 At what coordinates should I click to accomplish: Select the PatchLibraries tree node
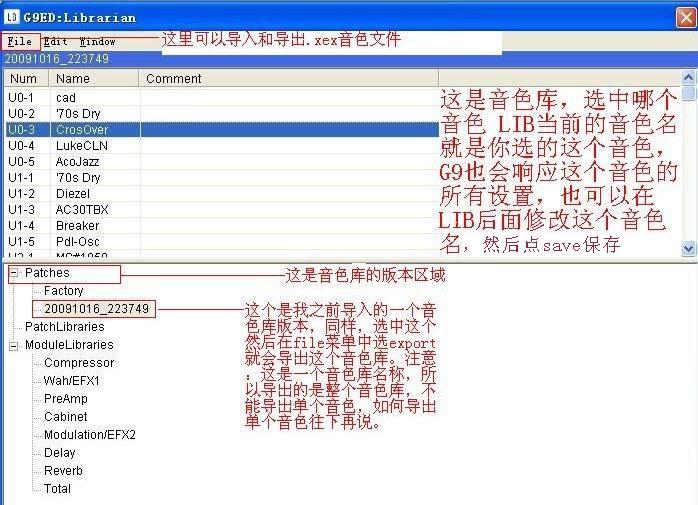pyautogui.click(x=64, y=327)
